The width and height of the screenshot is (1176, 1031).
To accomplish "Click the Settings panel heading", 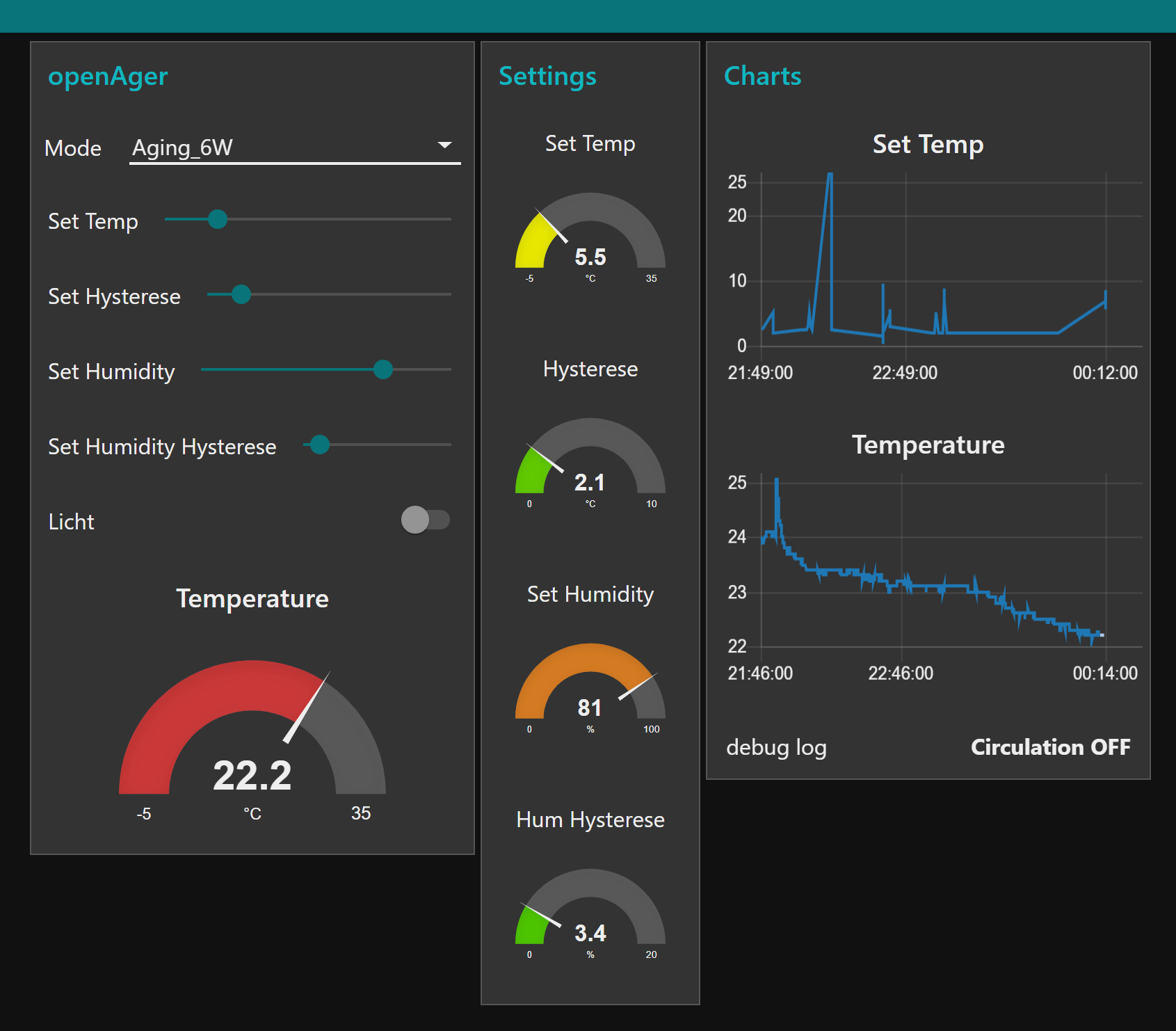I will [547, 77].
